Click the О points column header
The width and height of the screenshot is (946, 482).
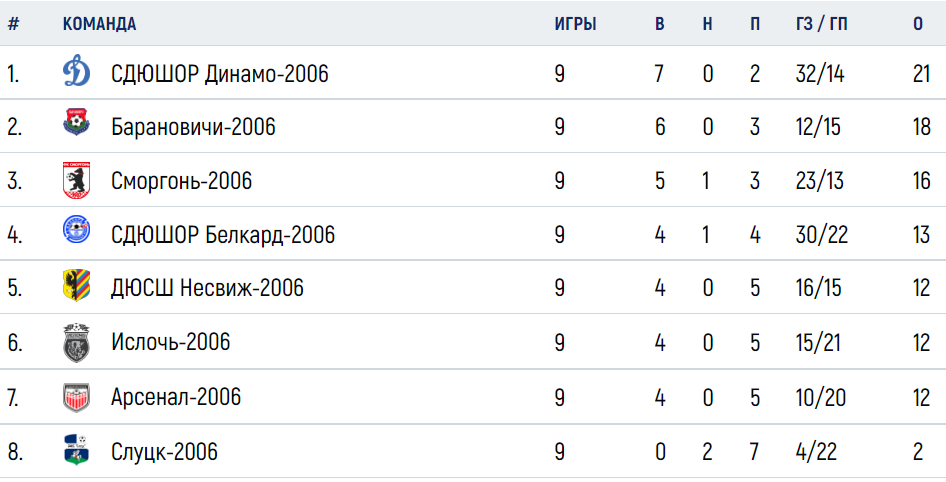918,24
